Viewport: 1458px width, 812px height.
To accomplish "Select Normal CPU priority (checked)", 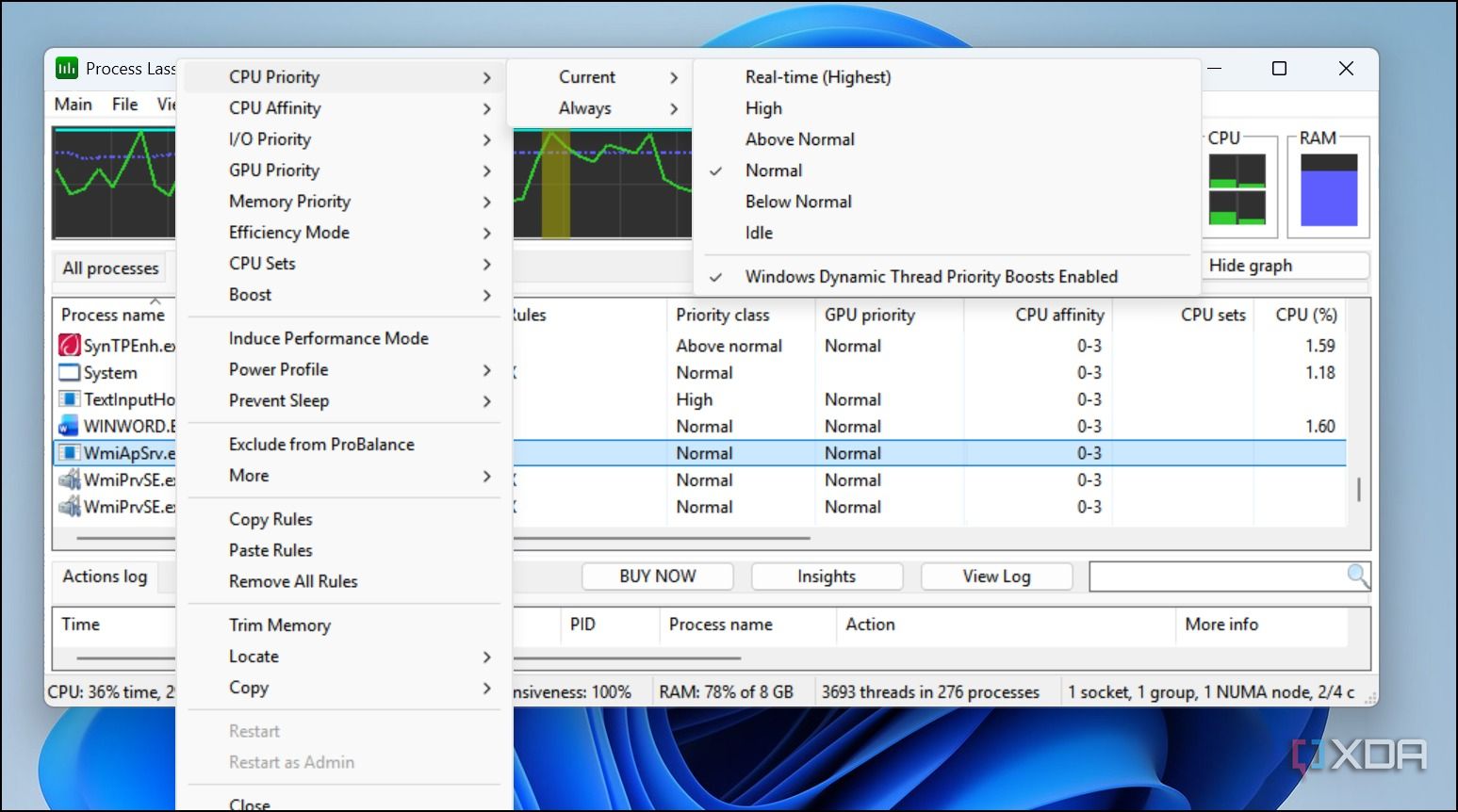I will pyautogui.click(x=947, y=171).
